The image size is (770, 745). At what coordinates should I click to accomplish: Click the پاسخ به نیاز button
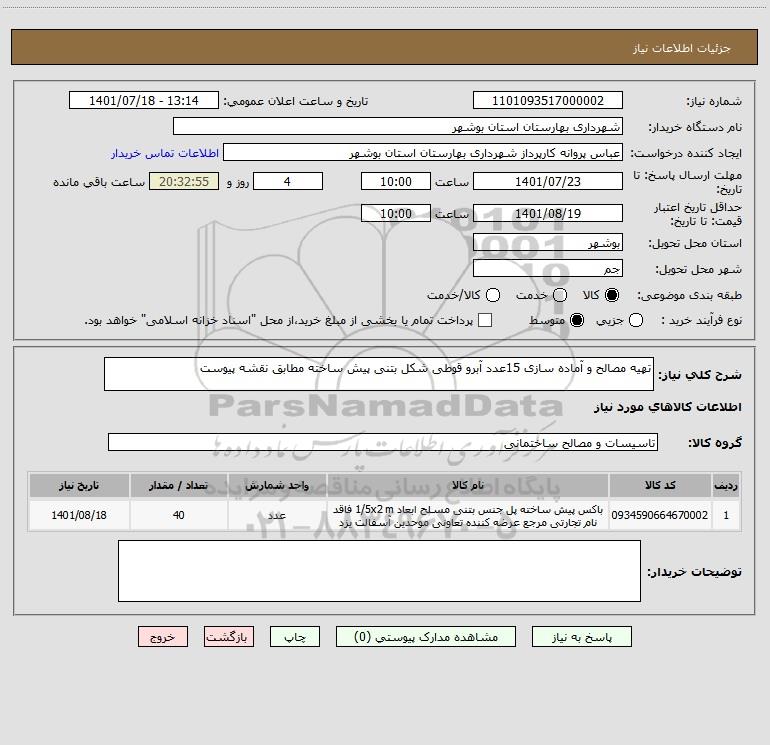pos(582,637)
